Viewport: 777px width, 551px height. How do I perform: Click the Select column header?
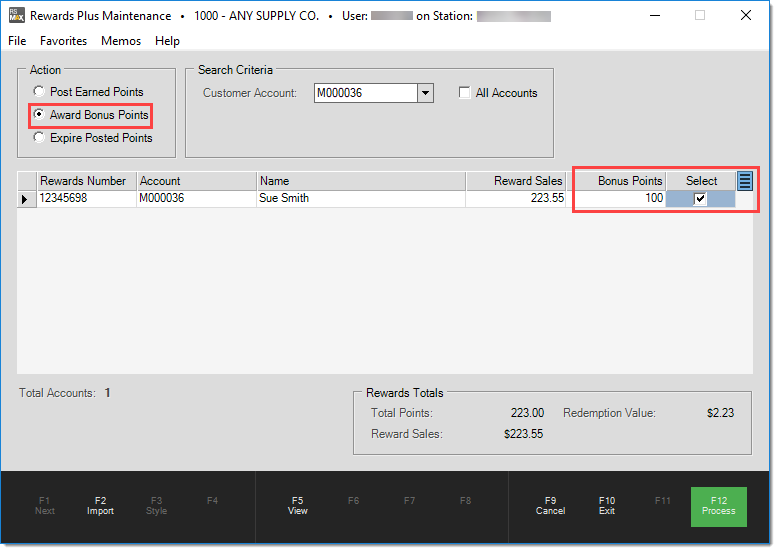(701, 181)
